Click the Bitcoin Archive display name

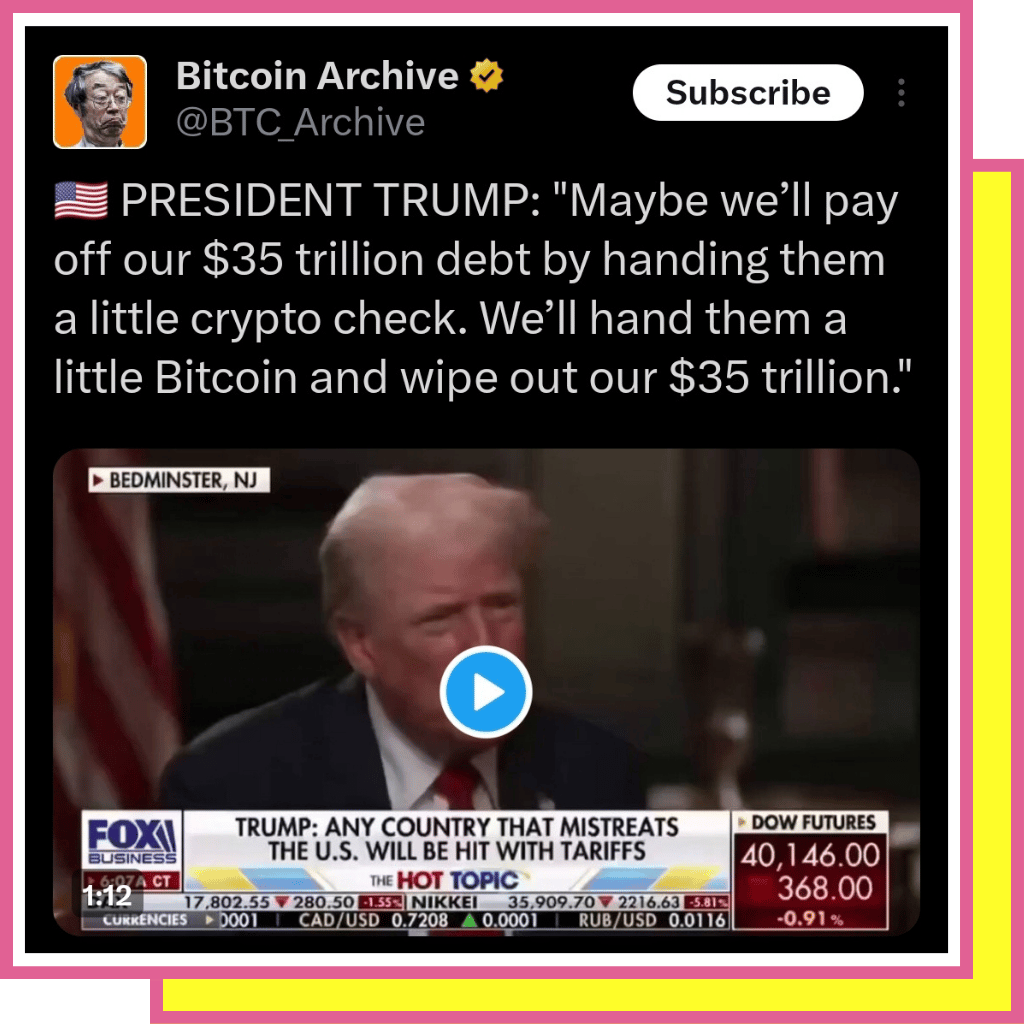tap(317, 76)
